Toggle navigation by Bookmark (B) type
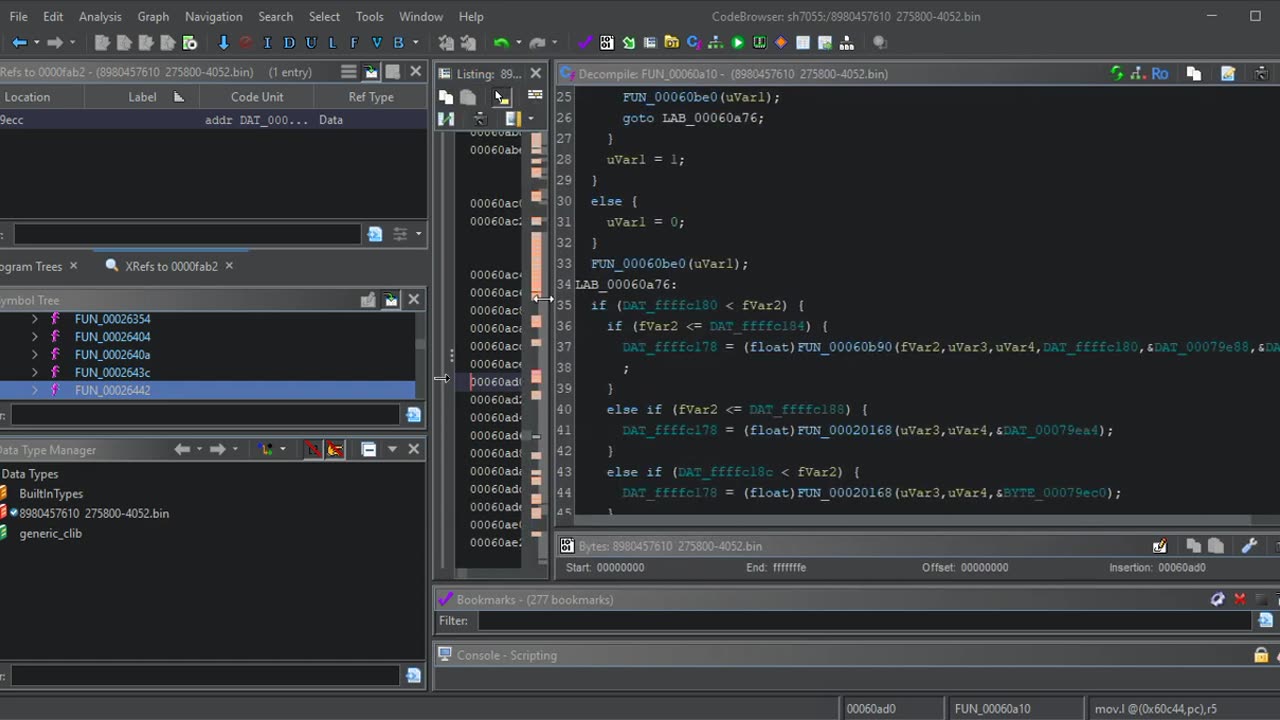This screenshot has height=720, width=1280. pyautogui.click(x=399, y=42)
